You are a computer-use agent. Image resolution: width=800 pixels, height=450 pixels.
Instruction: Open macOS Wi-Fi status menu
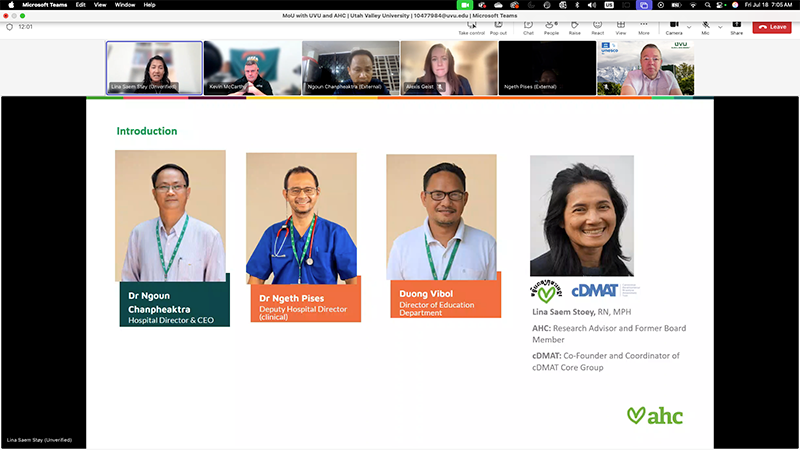692,5
